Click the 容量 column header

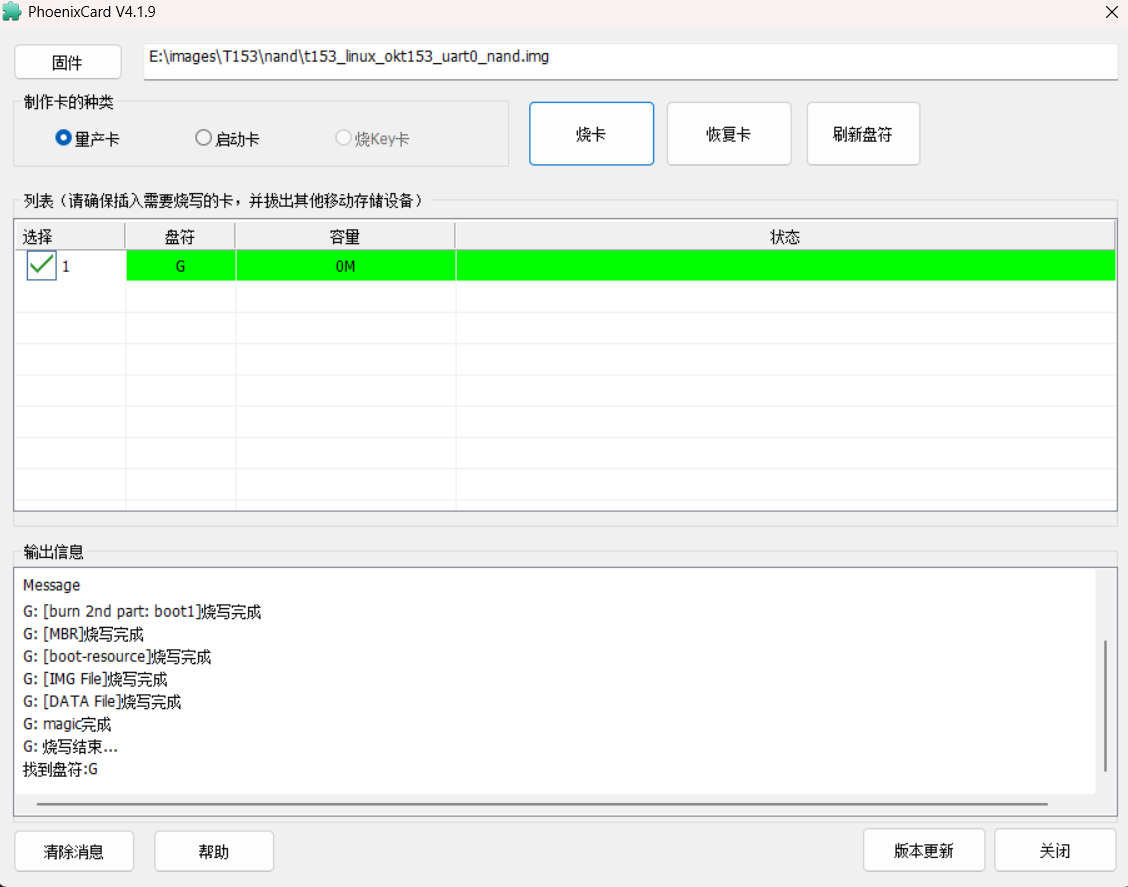345,237
